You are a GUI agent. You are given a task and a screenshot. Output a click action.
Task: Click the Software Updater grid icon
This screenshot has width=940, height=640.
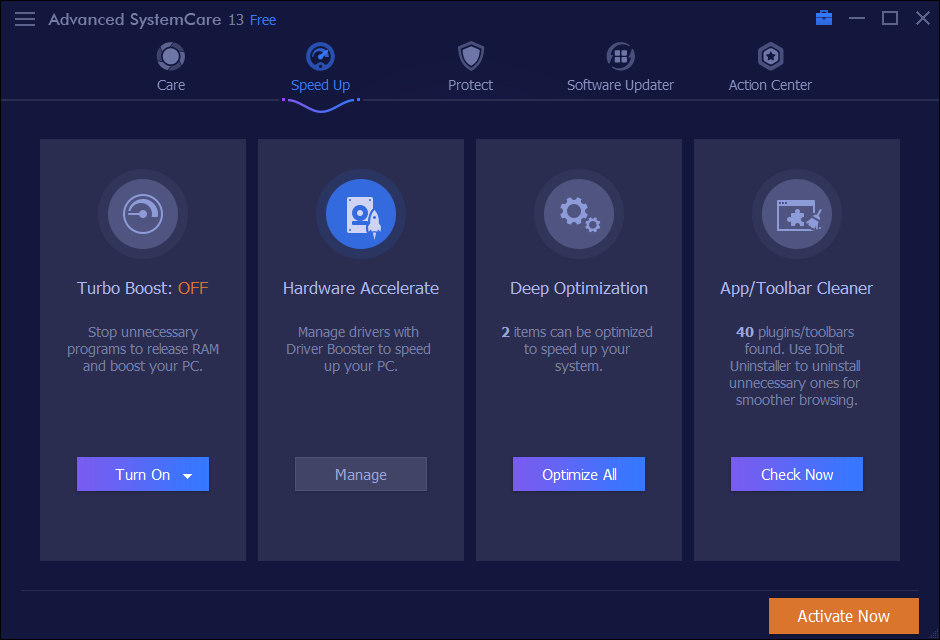(x=620, y=56)
